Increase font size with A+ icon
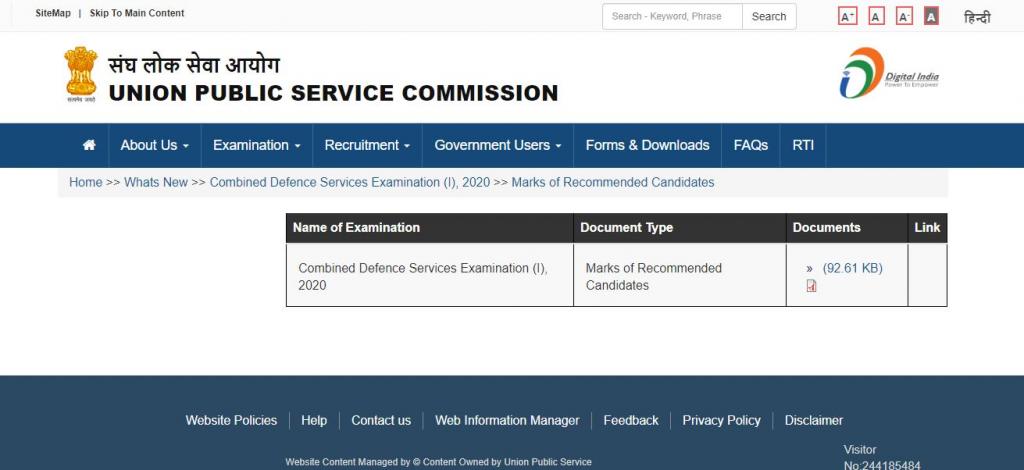The image size is (1024, 470). click(x=847, y=16)
